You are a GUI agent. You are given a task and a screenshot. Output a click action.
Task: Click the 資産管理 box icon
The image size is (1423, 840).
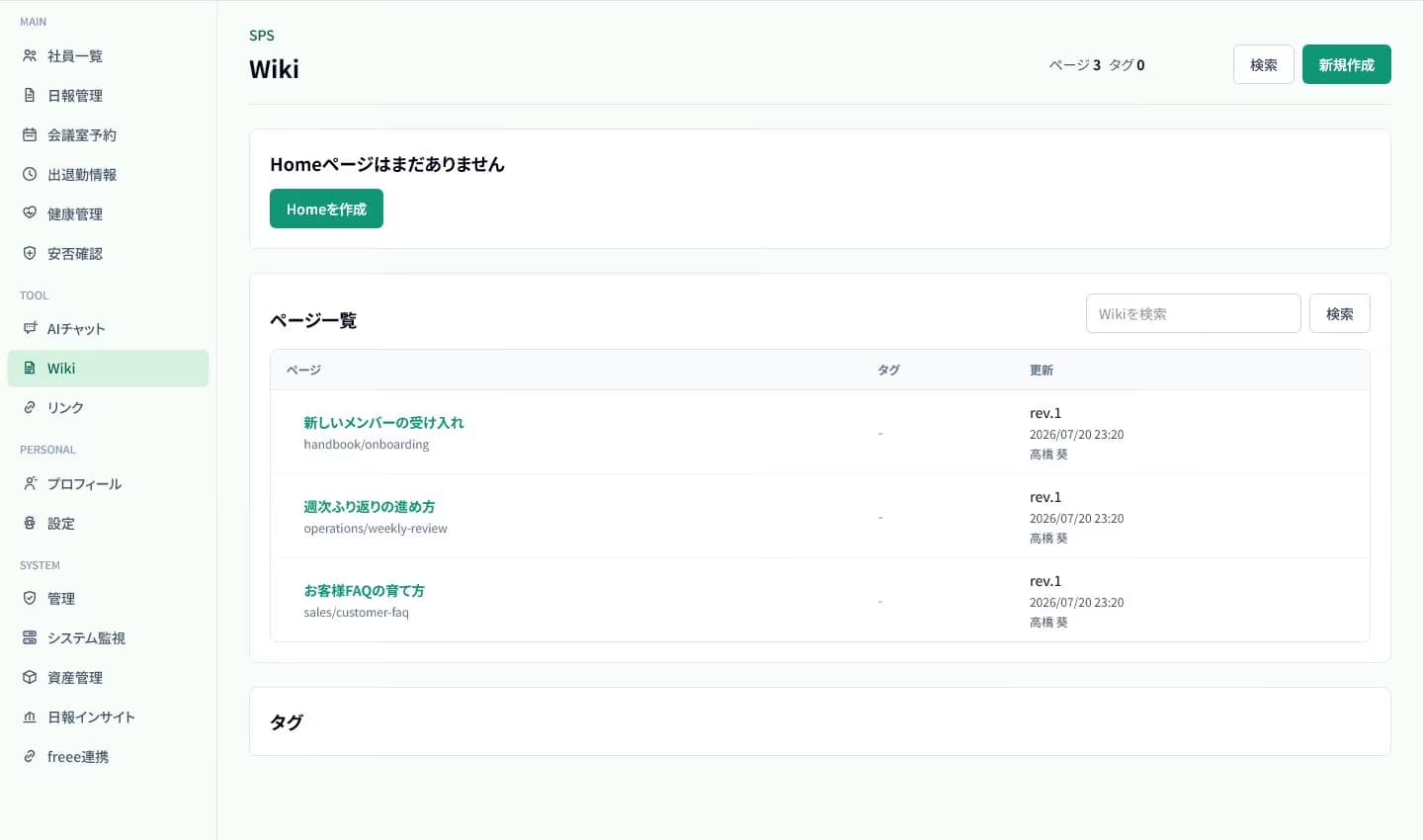pyautogui.click(x=30, y=677)
